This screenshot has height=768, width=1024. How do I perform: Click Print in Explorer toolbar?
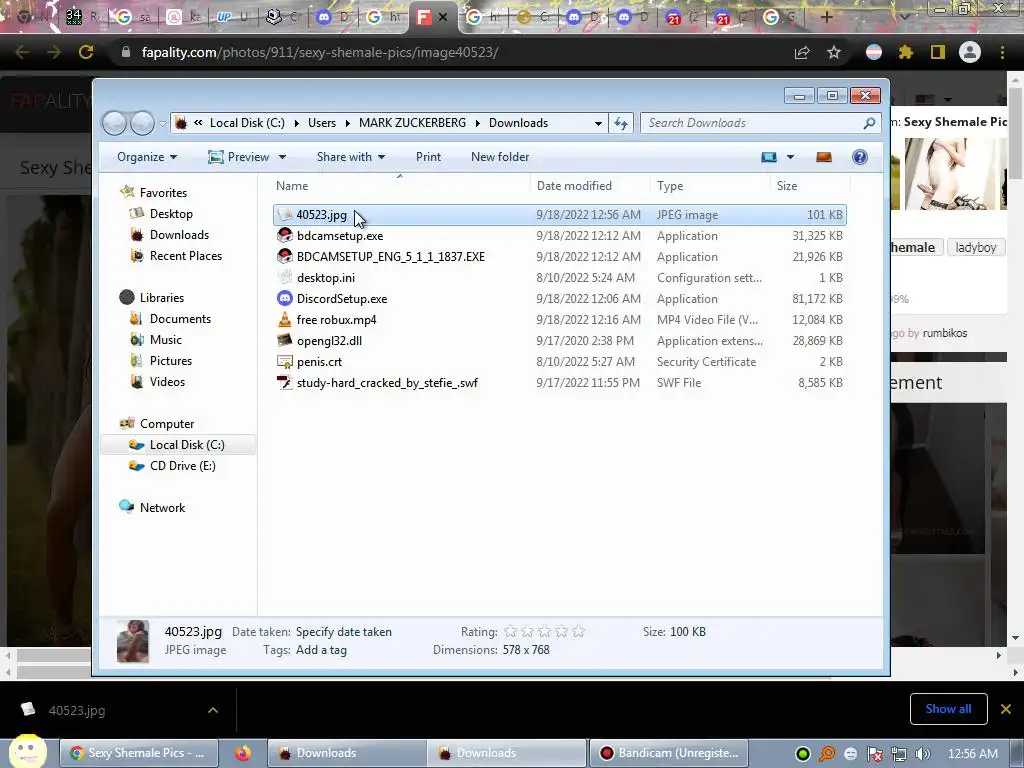click(x=428, y=157)
